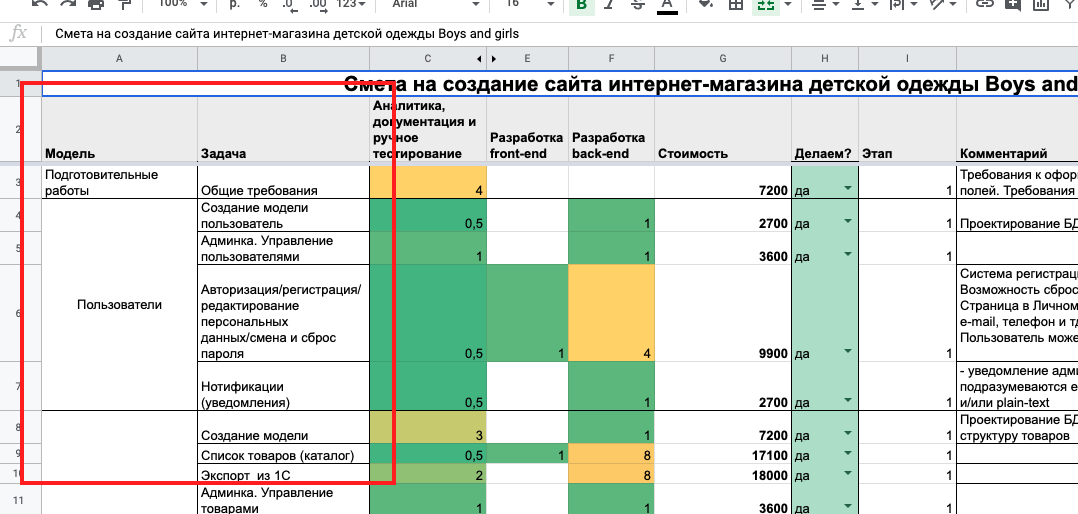This screenshot has height=514, width=1078.
Task: Toggle Italic formatting
Action: [x=610, y=4]
